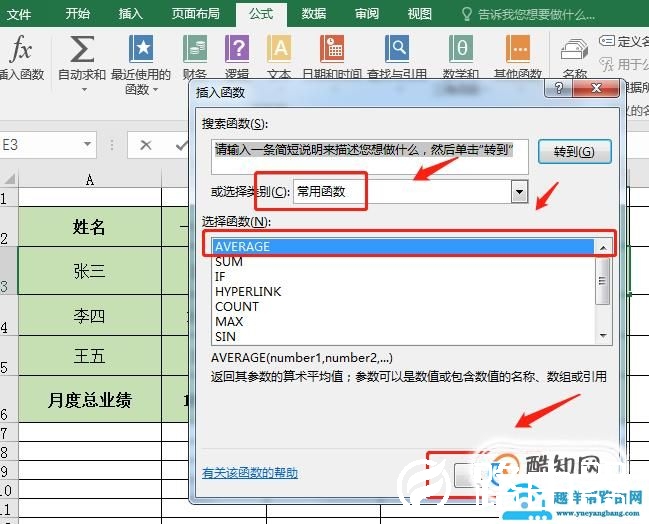Select cell containing 张三

click(x=89, y=271)
